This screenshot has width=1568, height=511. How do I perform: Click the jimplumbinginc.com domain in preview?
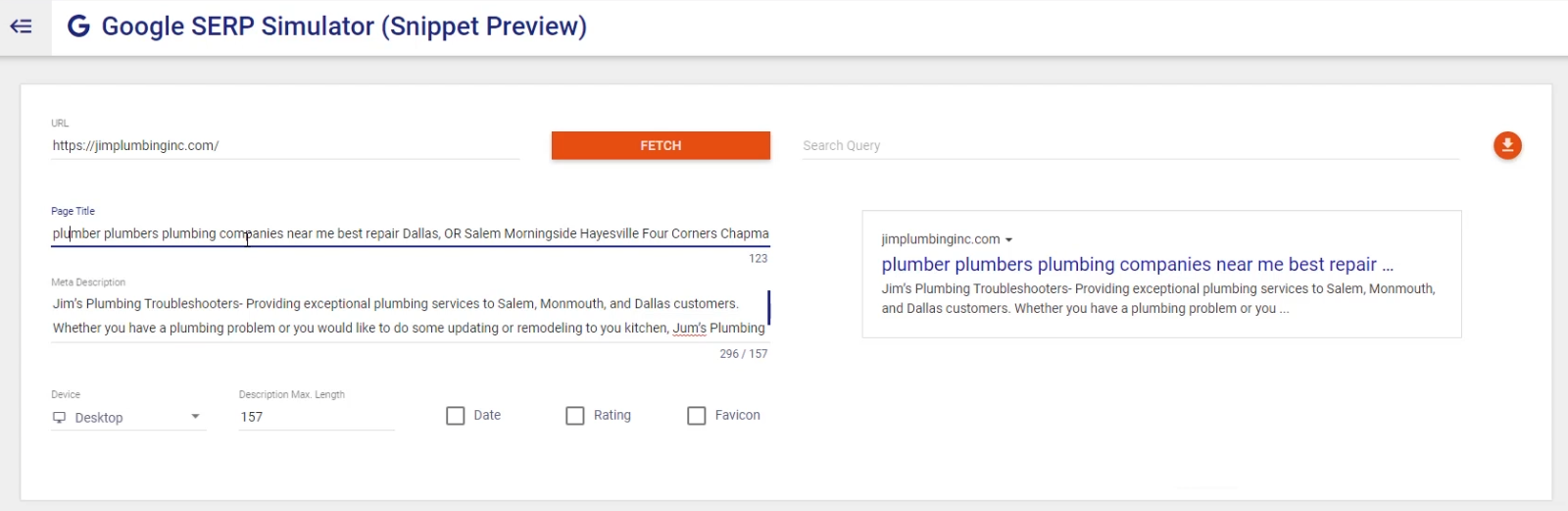tap(940, 239)
